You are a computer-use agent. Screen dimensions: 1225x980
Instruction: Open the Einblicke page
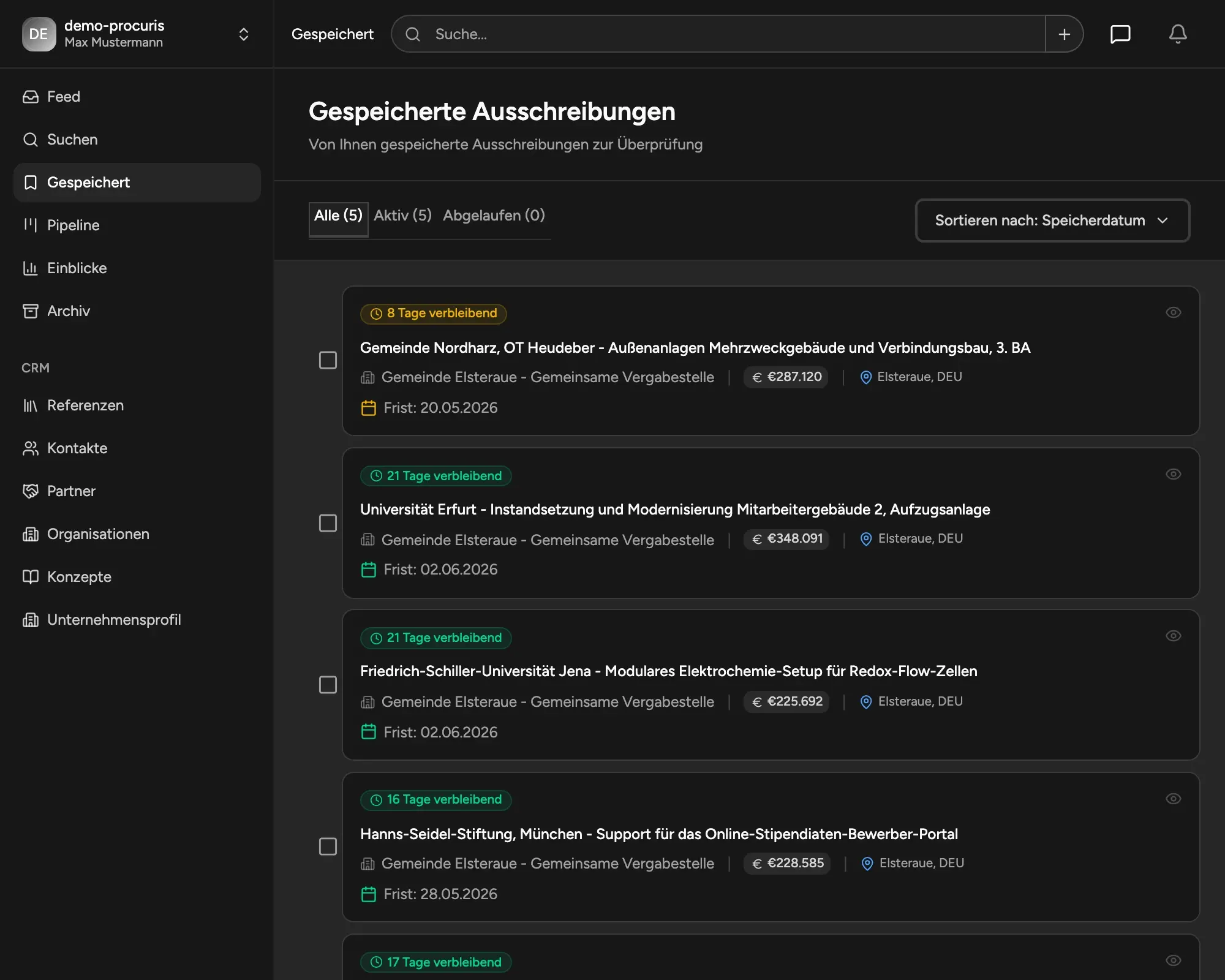pos(137,268)
